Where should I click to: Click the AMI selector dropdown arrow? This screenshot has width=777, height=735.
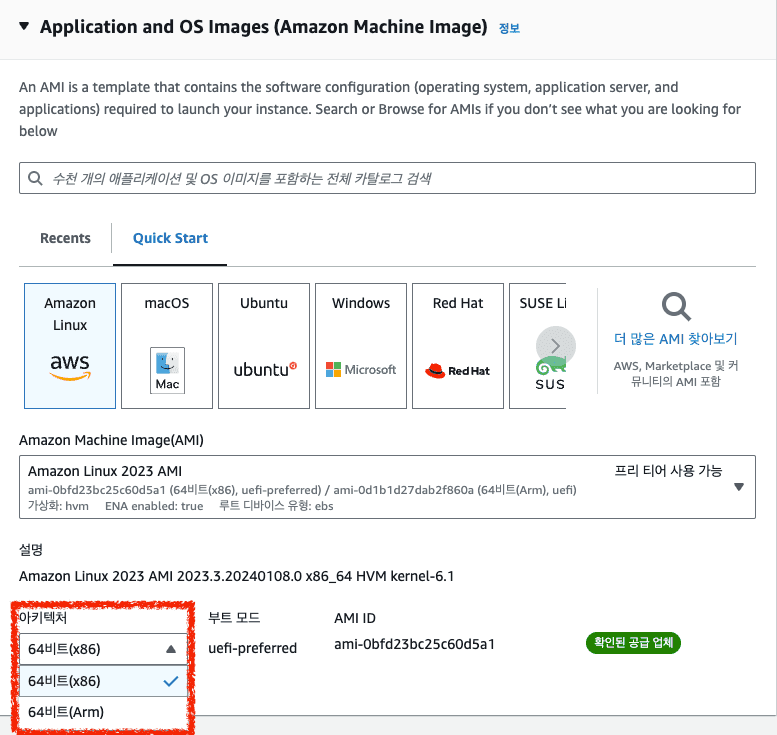(739, 487)
